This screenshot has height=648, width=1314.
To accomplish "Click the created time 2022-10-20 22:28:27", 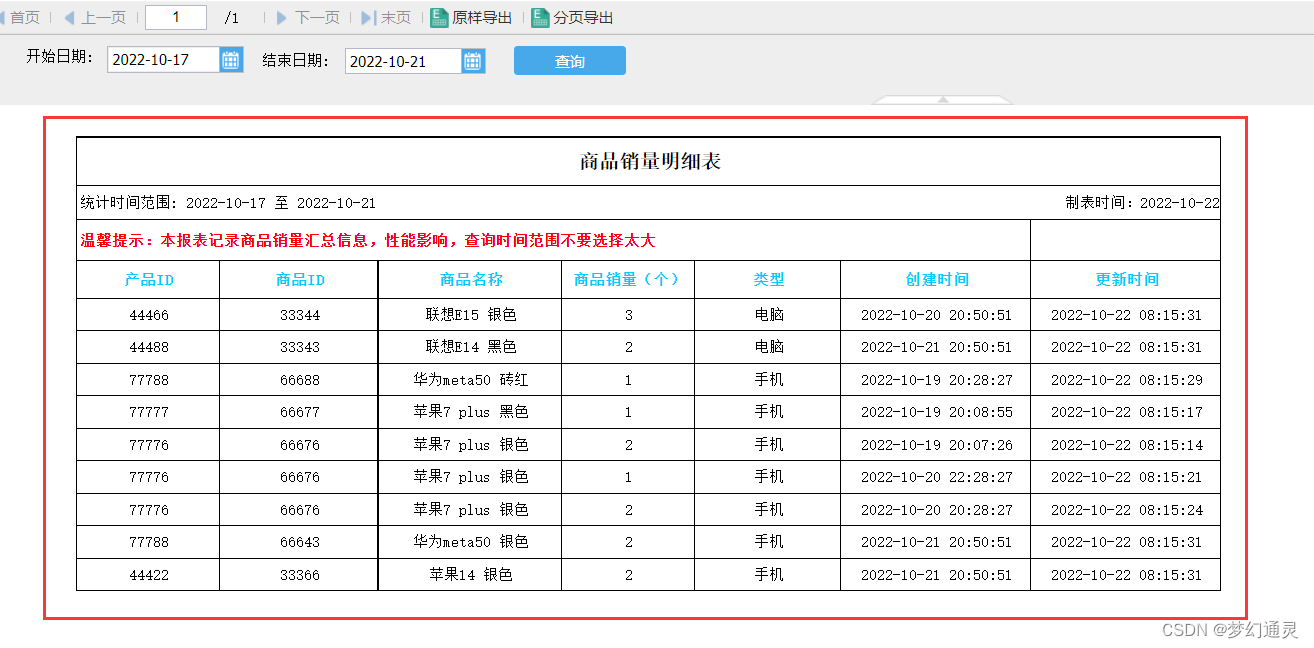I will click(x=937, y=477).
